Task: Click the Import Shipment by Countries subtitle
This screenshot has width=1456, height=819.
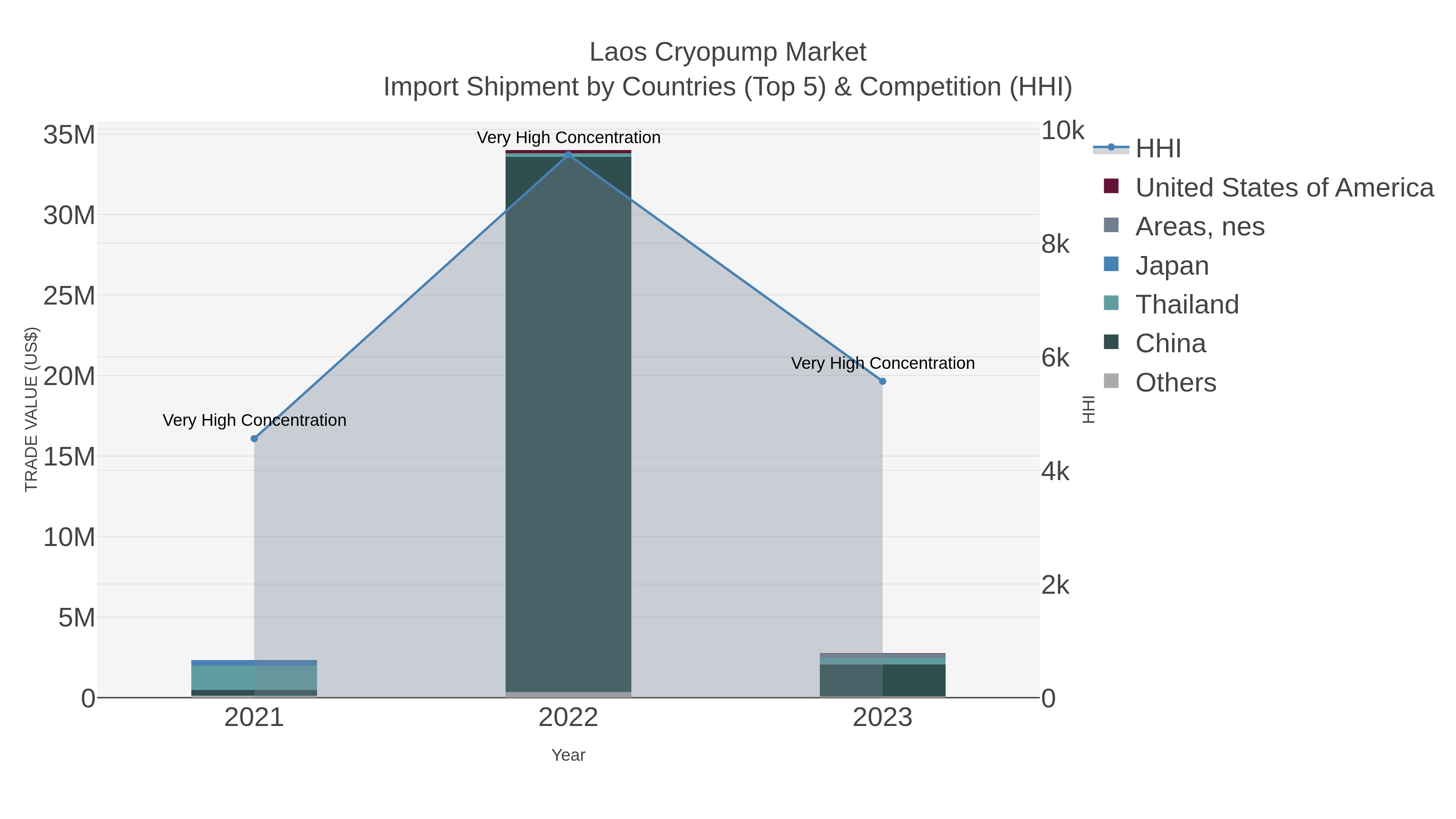Action: [x=728, y=87]
